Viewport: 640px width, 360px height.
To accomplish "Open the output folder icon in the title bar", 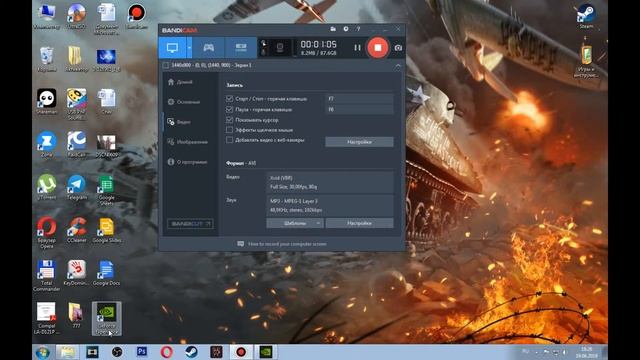I will coord(333,29).
